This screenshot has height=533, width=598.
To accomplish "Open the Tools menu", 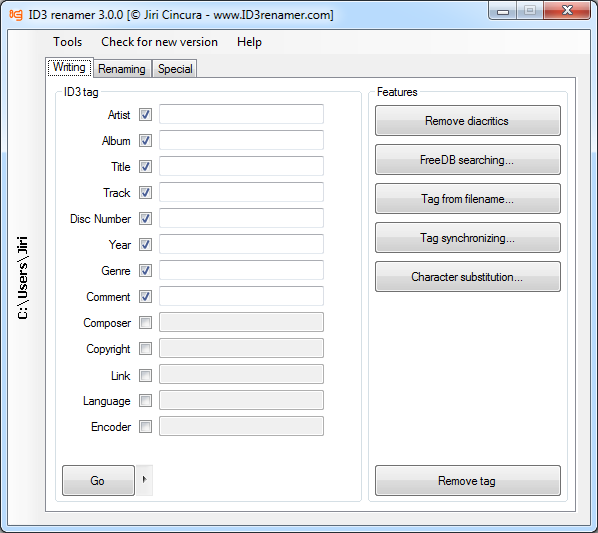I will click(68, 42).
